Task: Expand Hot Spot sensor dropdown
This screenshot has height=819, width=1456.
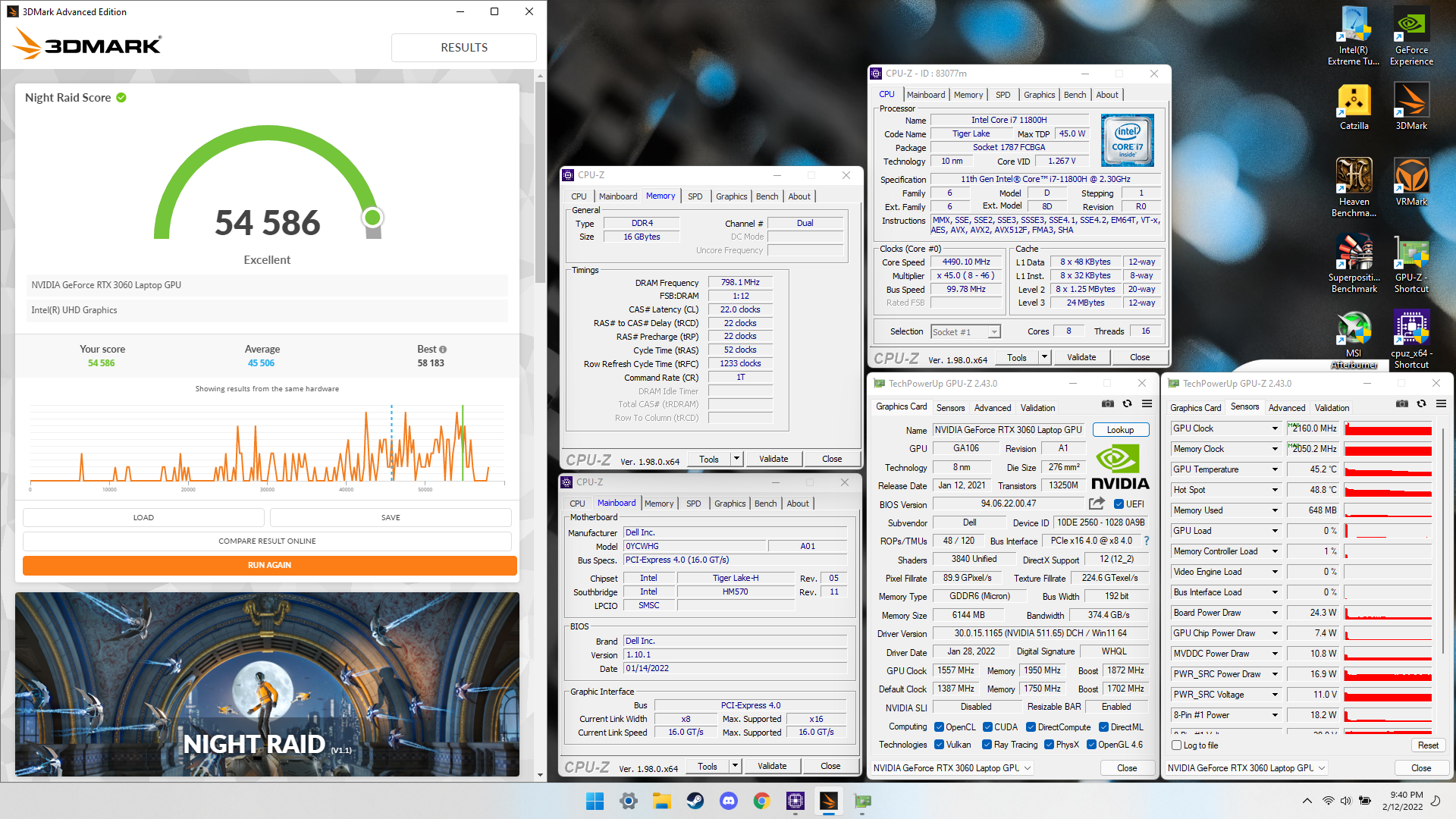Action: [1275, 490]
